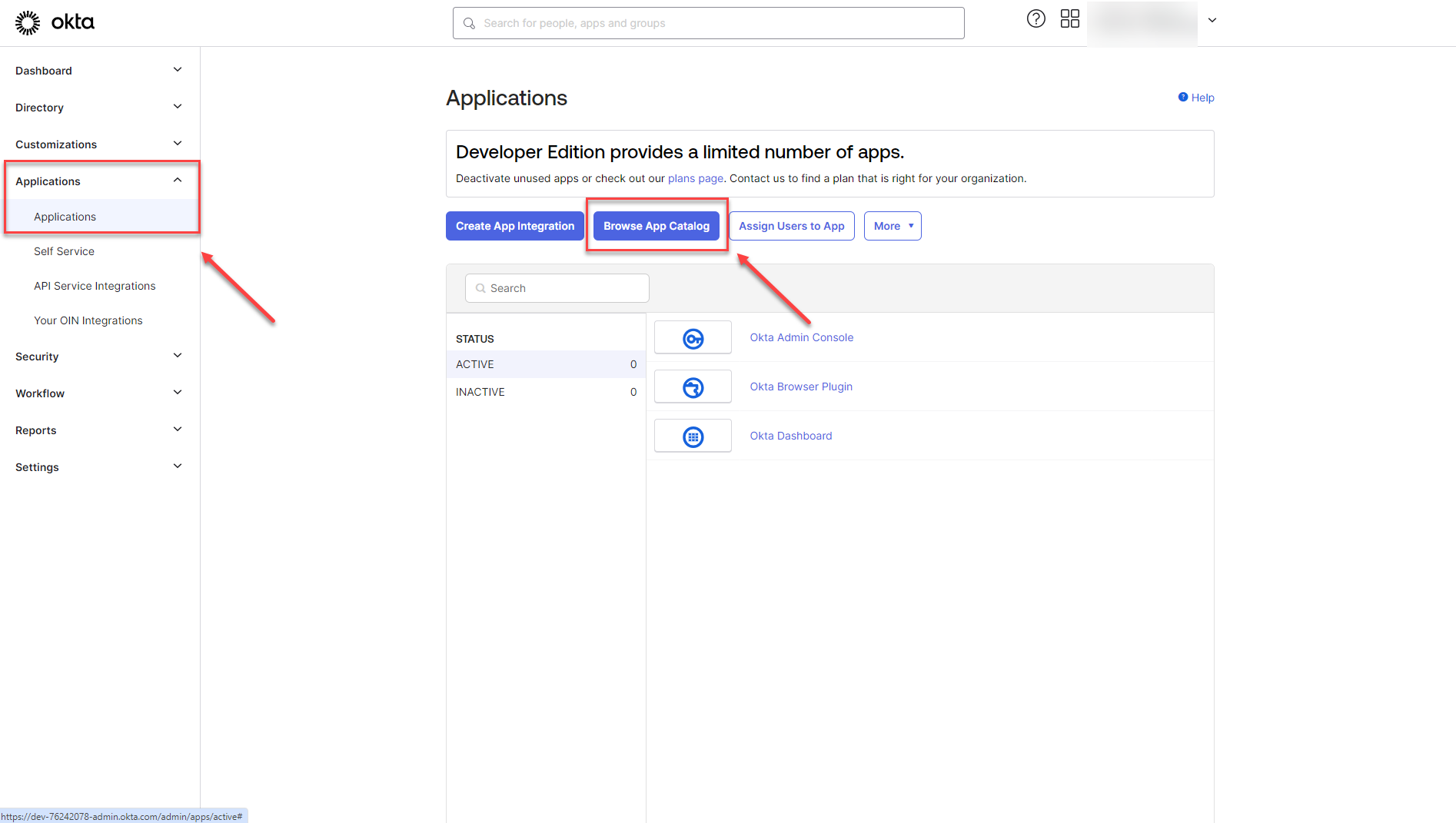Click the STATUS filter heading
Viewport: 1456px width, 823px height.
[475, 339]
